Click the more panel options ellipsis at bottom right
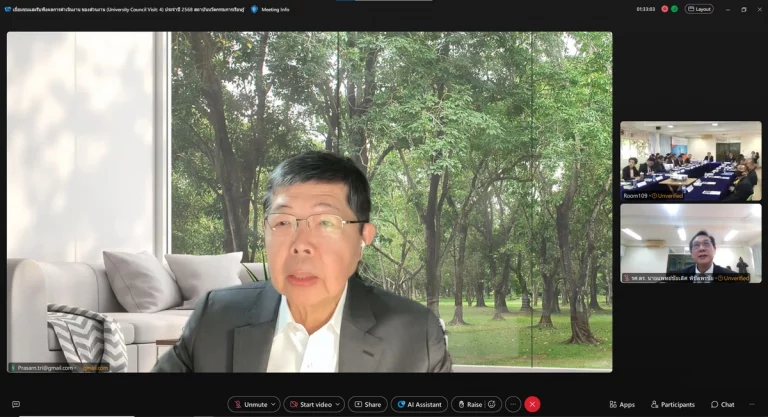The height and width of the screenshot is (417, 768). (752, 404)
